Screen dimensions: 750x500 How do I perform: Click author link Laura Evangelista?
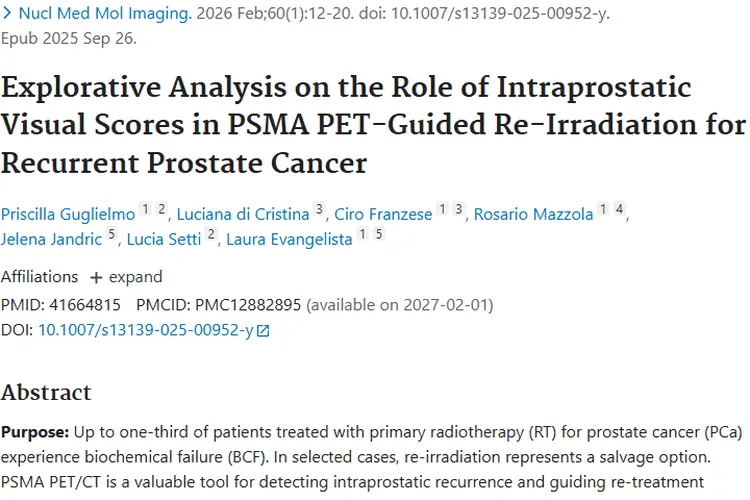[287, 240]
